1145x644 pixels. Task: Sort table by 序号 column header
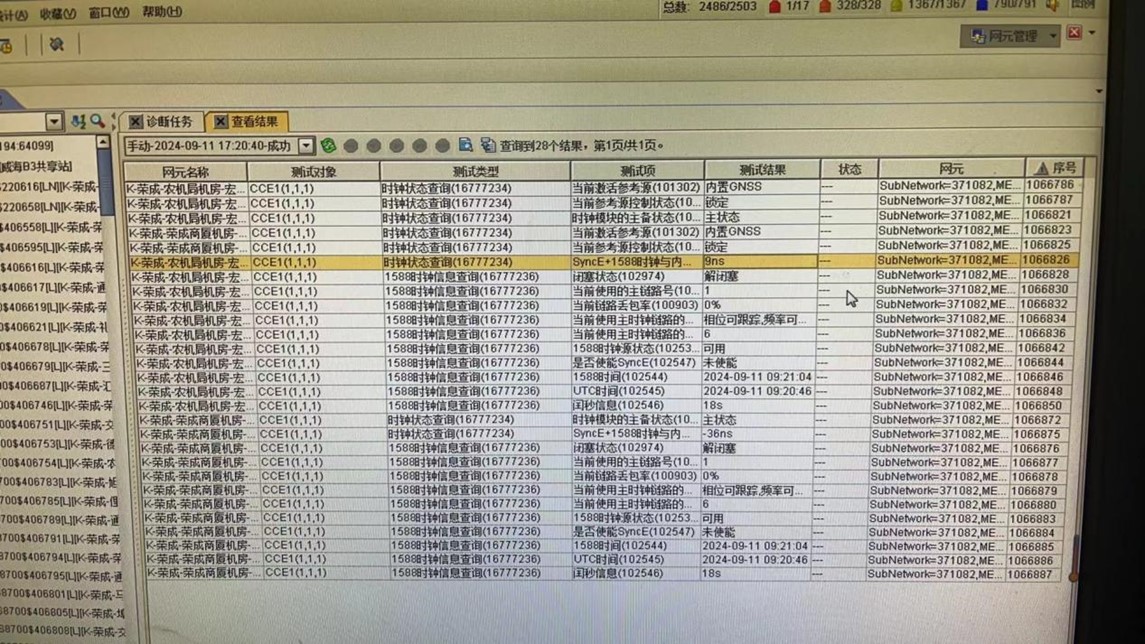point(1055,169)
